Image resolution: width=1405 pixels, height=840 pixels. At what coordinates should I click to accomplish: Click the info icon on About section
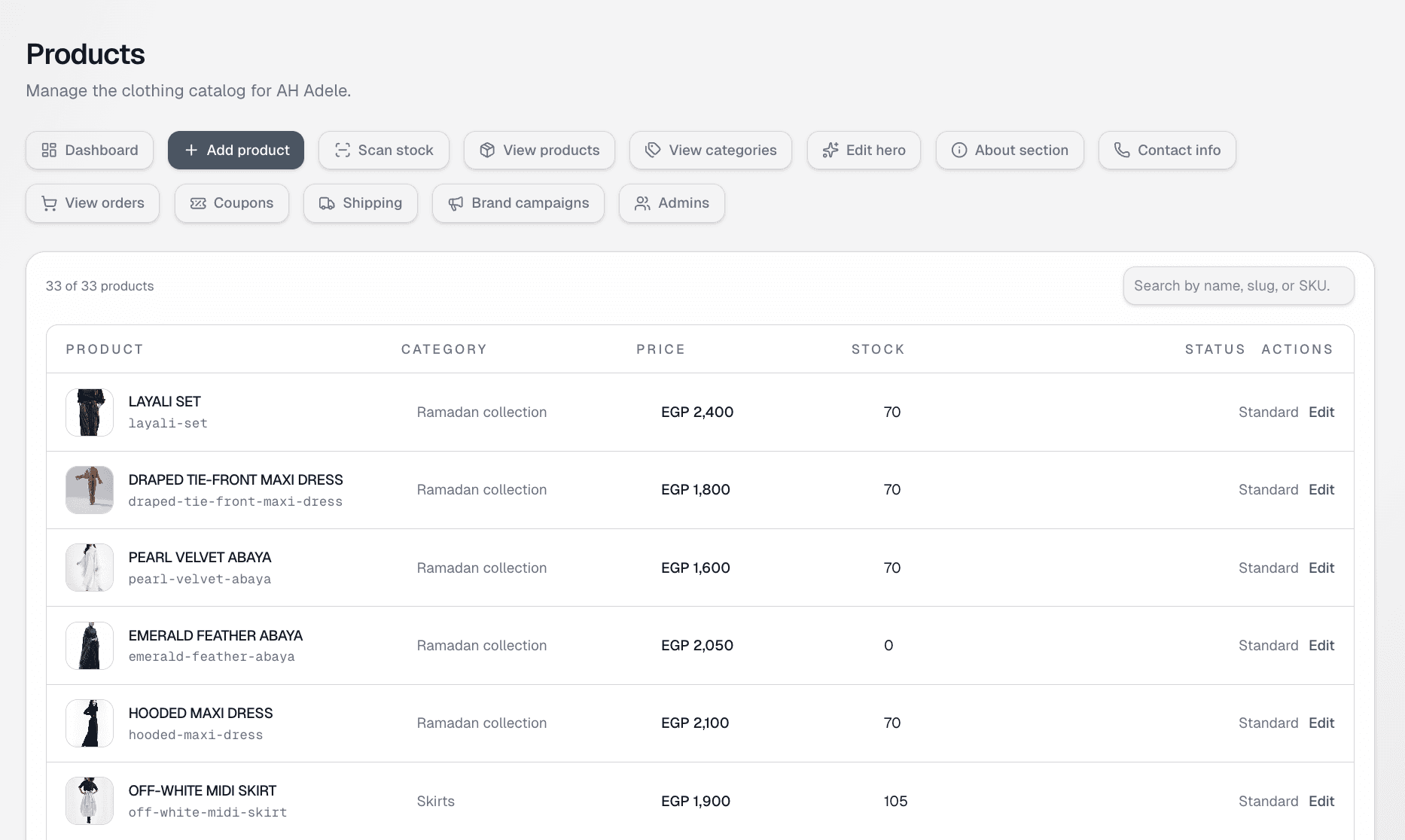(959, 151)
